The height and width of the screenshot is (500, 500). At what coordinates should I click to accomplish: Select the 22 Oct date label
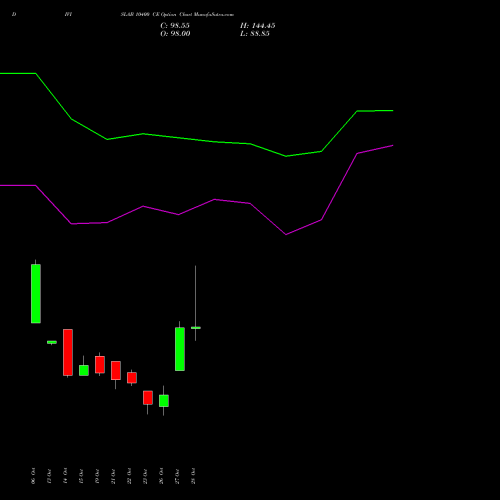129,476
